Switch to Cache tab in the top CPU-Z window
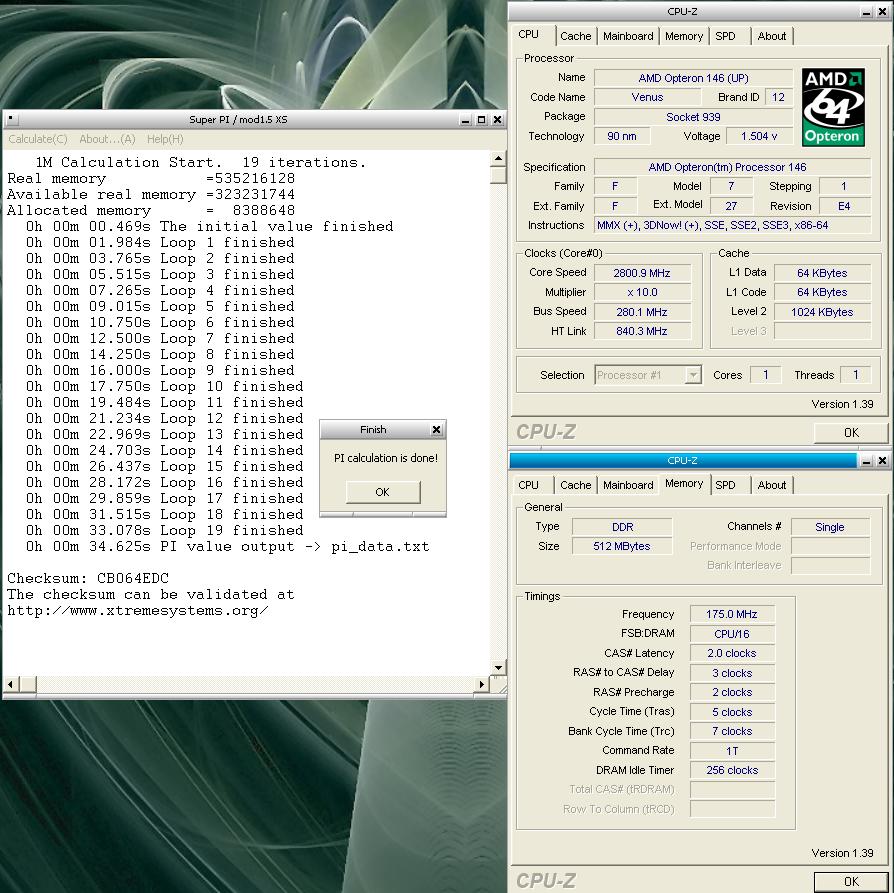 [575, 36]
